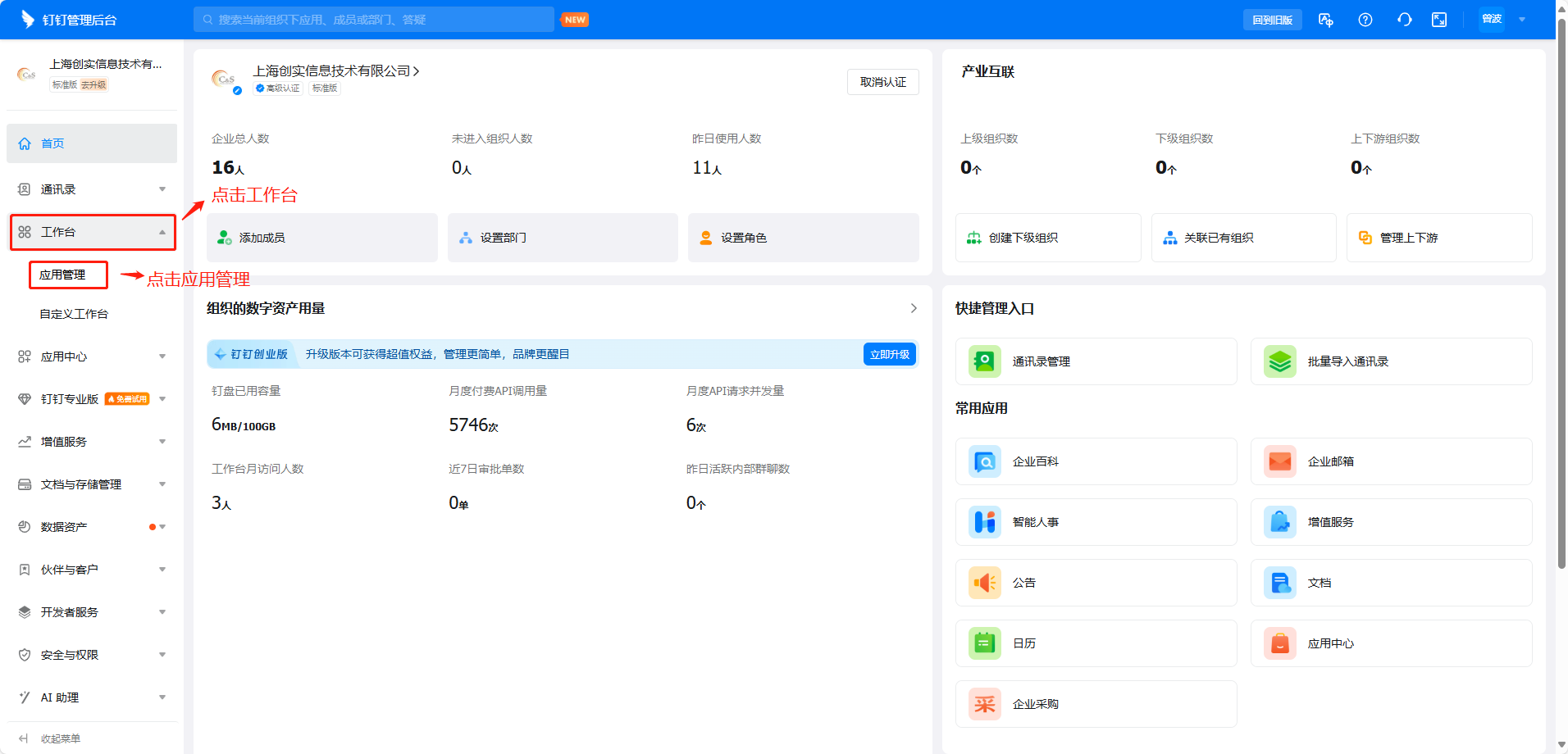Viewport: 1568px width, 754px height.
Task: Open the translate language icon in header
Action: (x=1325, y=20)
